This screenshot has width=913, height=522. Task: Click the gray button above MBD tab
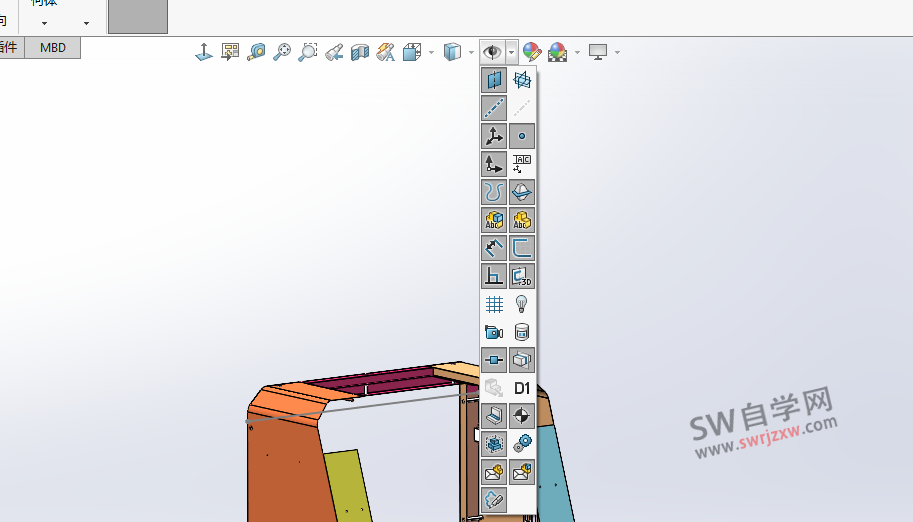click(138, 16)
